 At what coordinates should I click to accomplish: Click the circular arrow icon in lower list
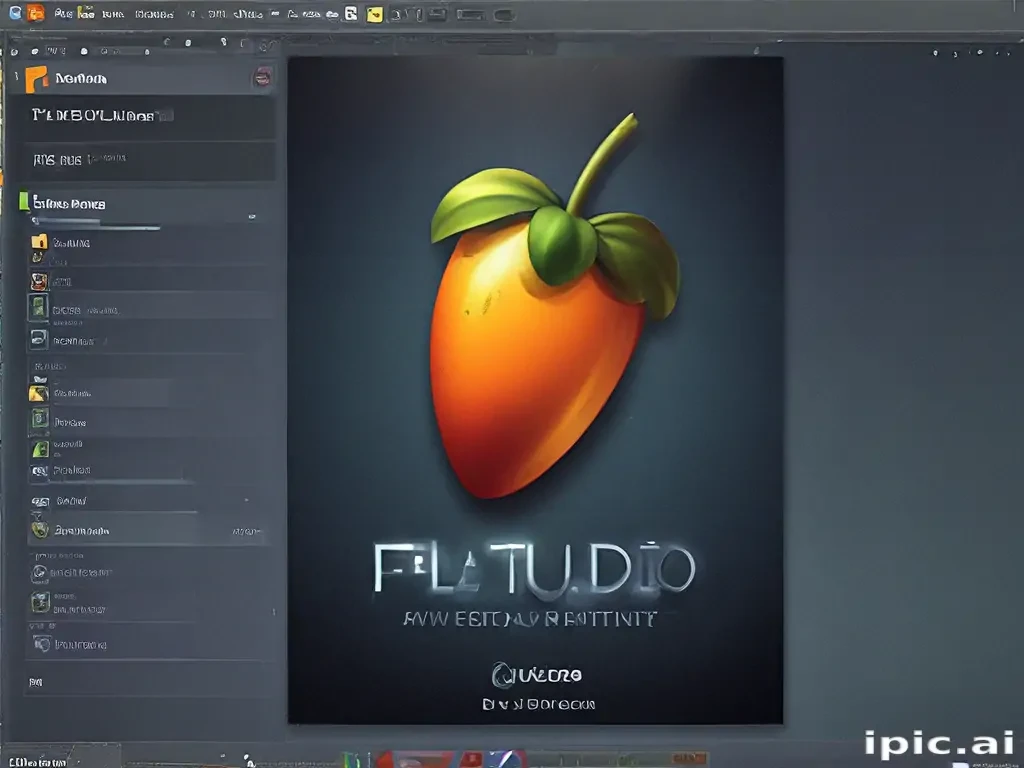[x=39, y=573]
